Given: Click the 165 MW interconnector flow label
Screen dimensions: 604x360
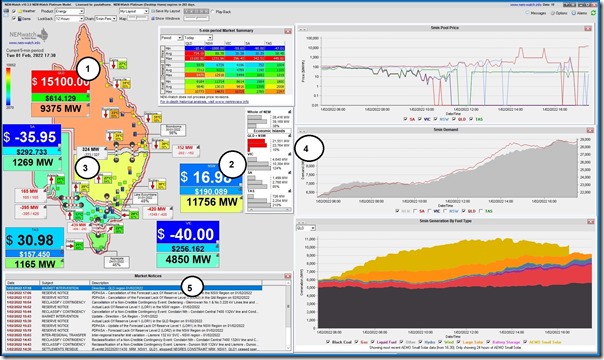Looking at the screenshot, I should (29, 194).
